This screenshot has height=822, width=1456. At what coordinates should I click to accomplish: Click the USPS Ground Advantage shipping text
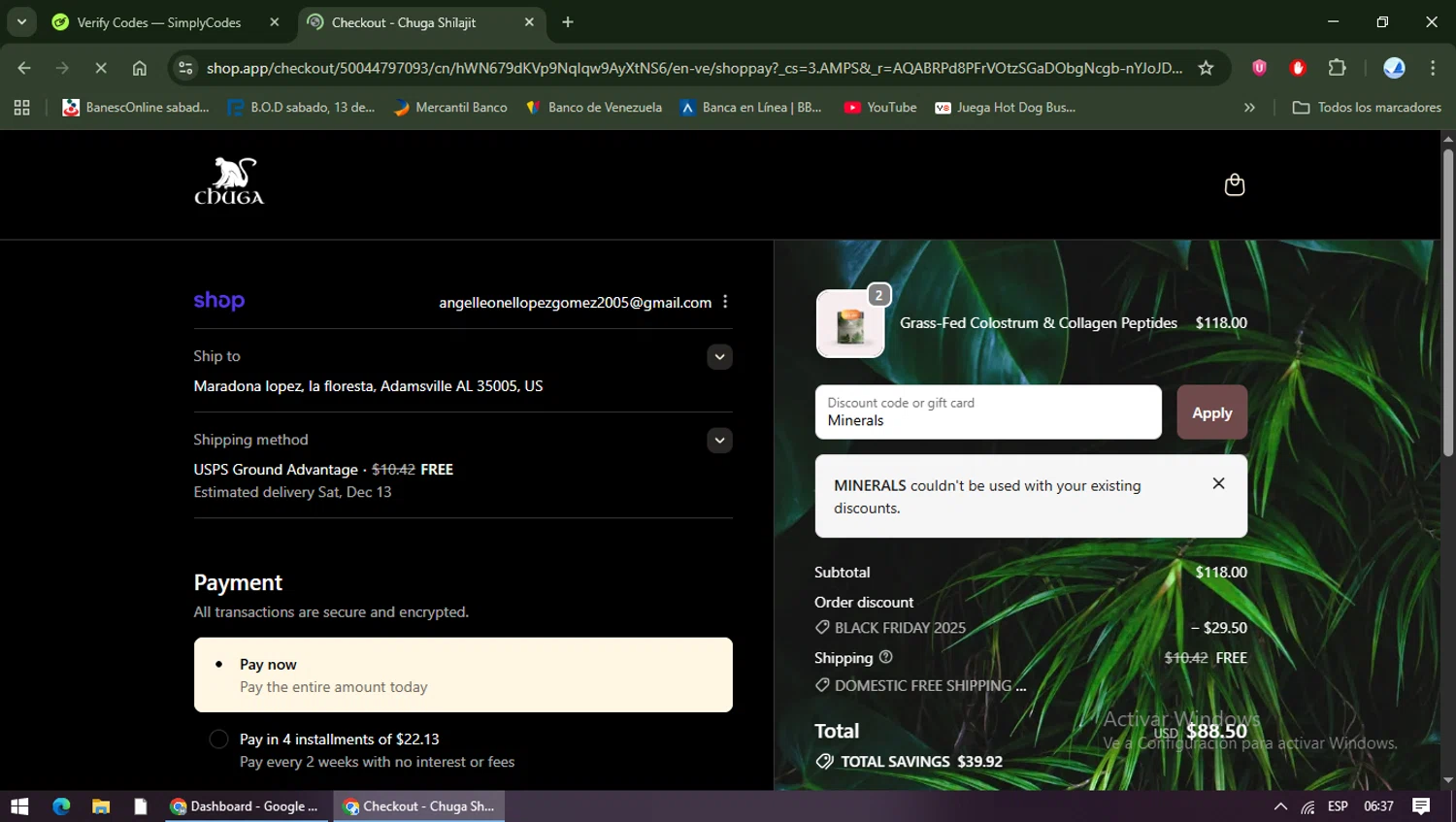point(276,470)
